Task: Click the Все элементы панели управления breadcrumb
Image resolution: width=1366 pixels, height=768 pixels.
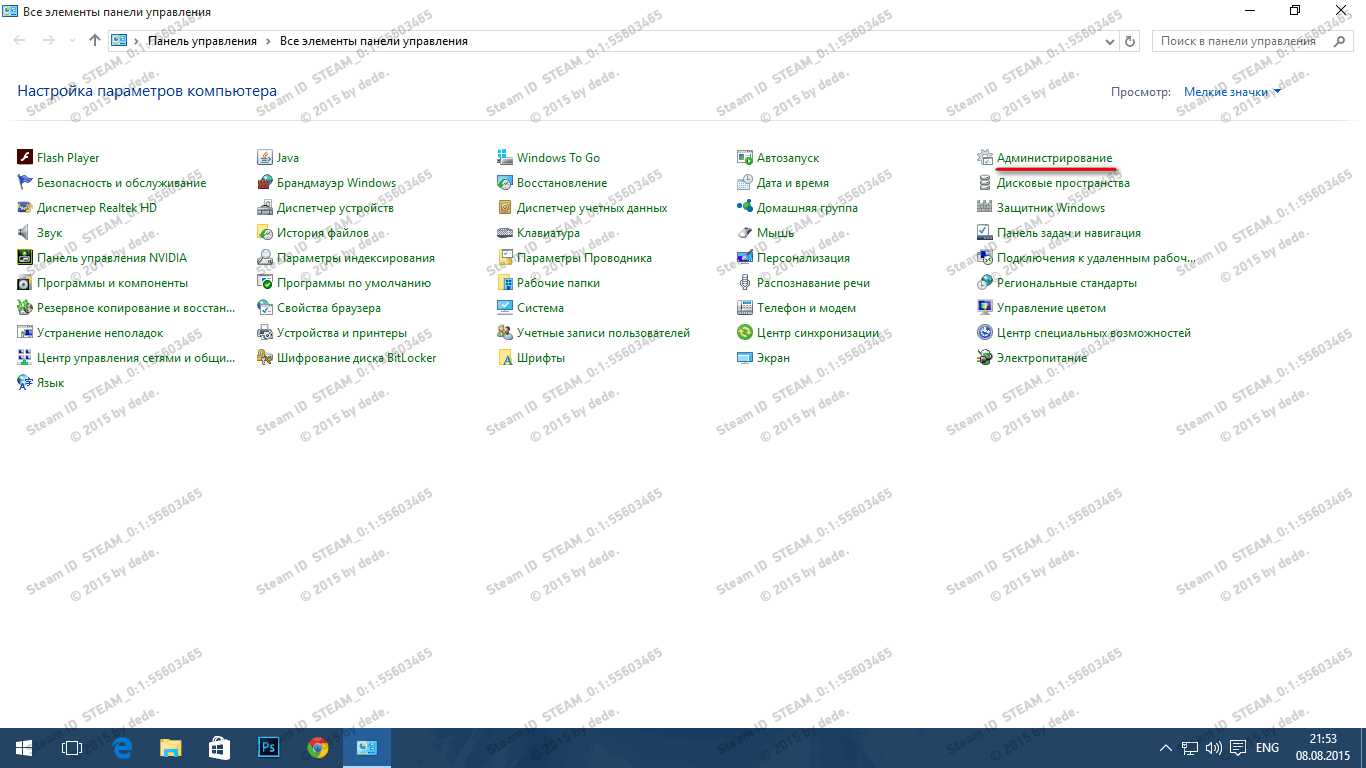Action: tap(374, 41)
